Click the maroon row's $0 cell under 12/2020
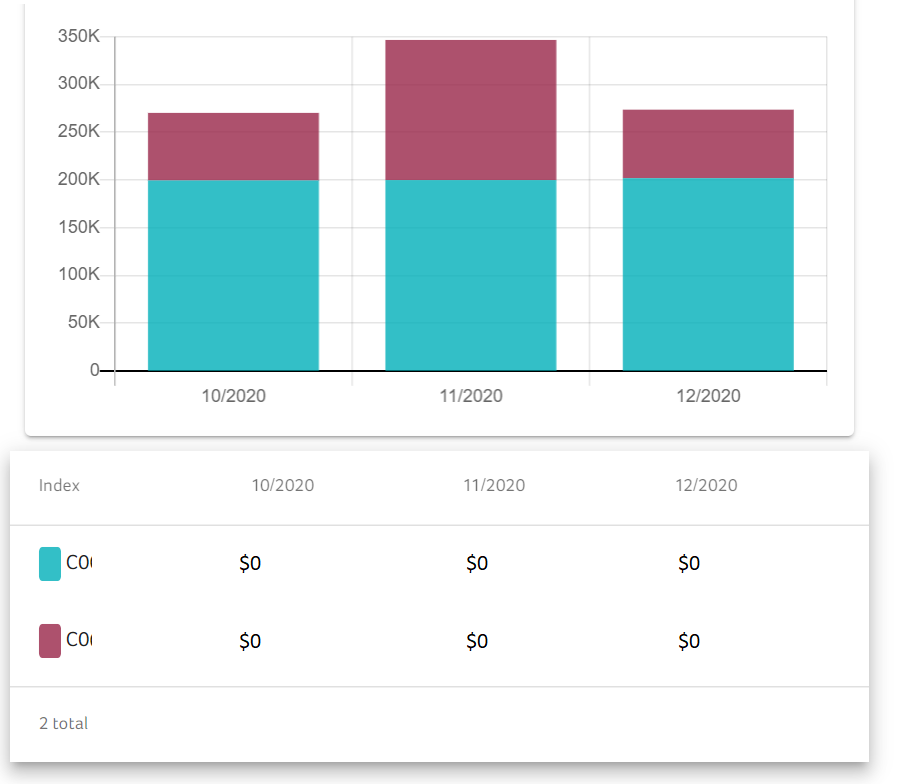Screen dimensions: 919x784 point(689,641)
